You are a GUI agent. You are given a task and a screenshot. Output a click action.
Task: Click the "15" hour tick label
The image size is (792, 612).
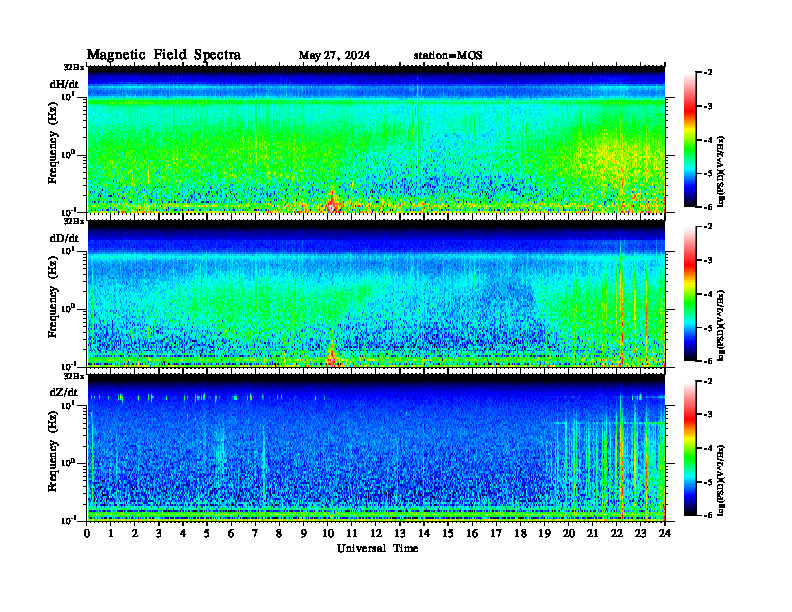pos(448,534)
